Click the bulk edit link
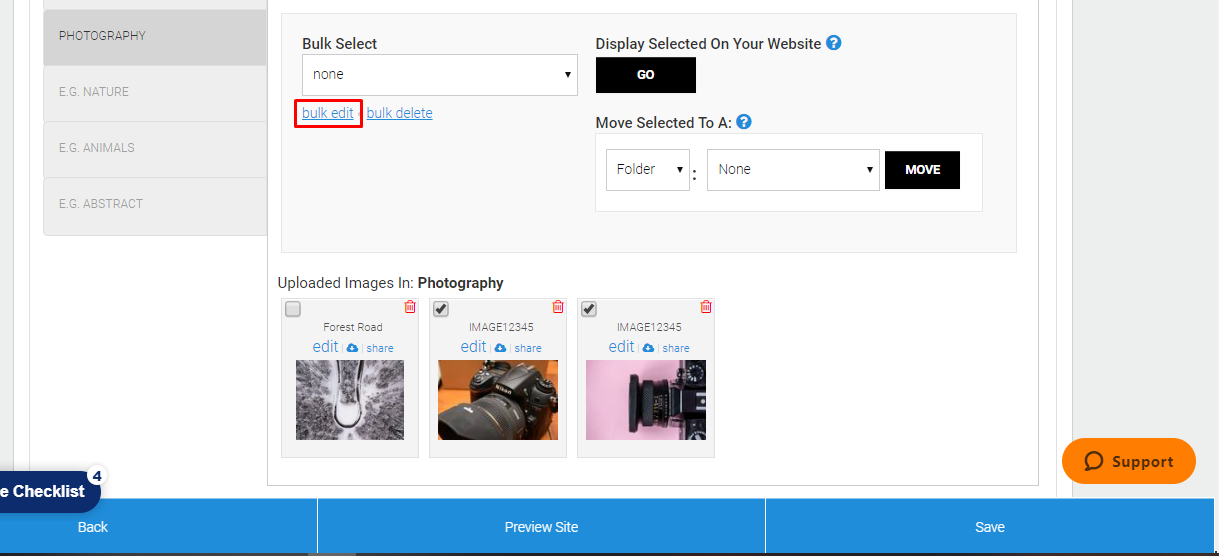The height and width of the screenshot is (556, 1219). coord(328,113)
